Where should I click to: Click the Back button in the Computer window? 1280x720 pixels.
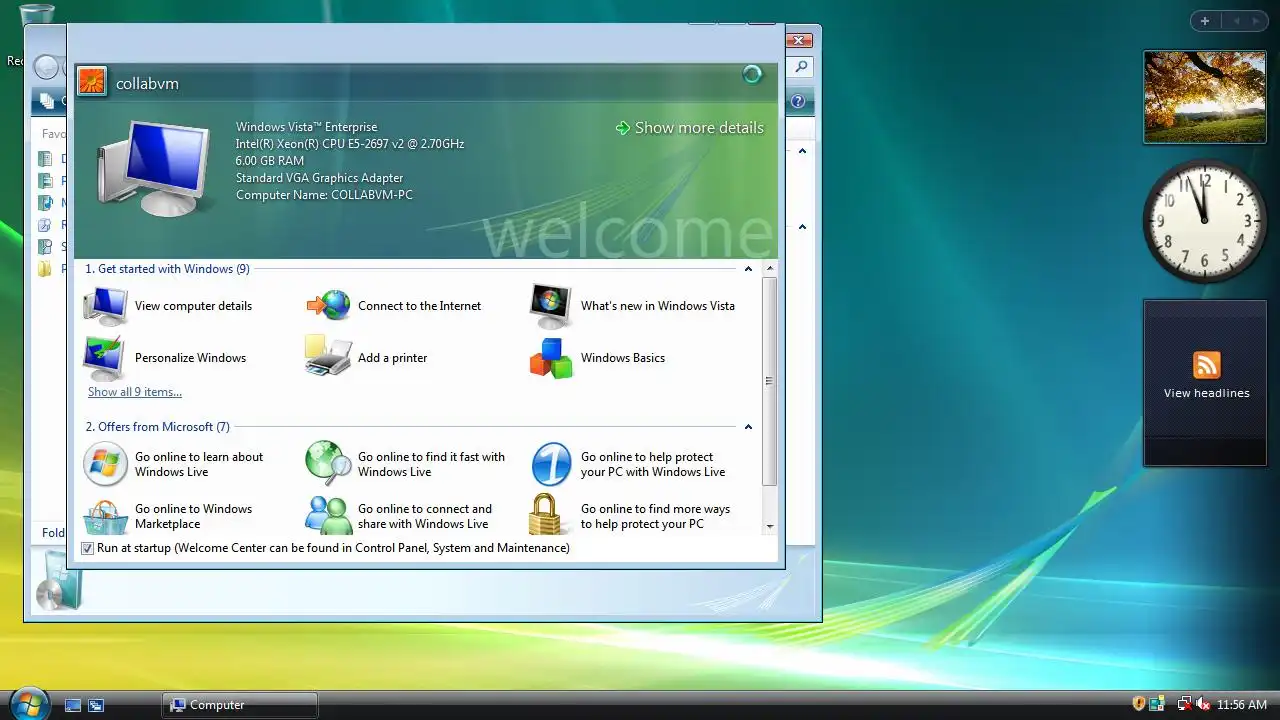(46, 67)
